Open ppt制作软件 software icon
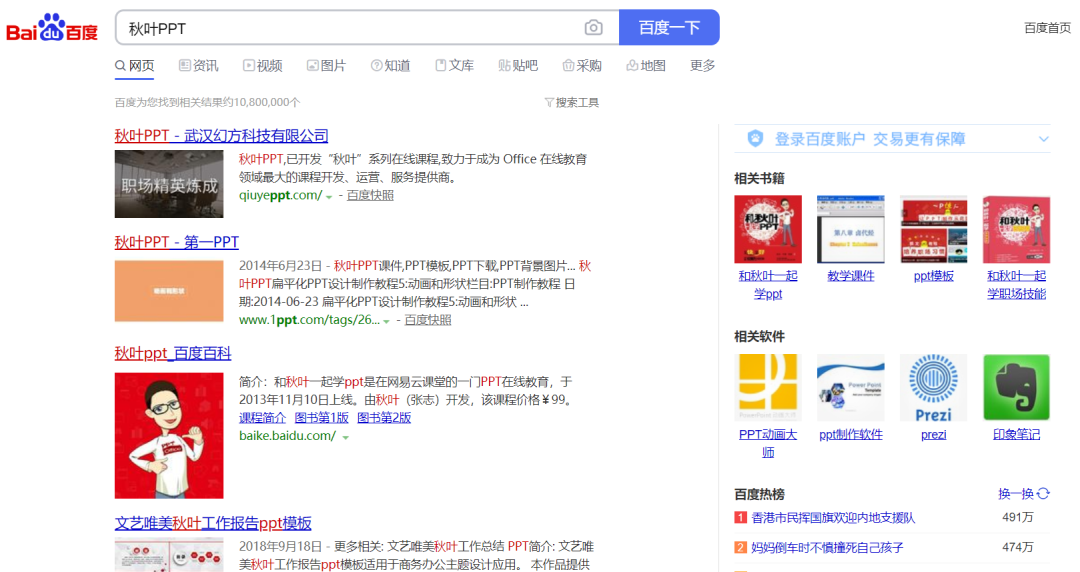This screenshot has height=572, width=1080. [x=851, y=387]
